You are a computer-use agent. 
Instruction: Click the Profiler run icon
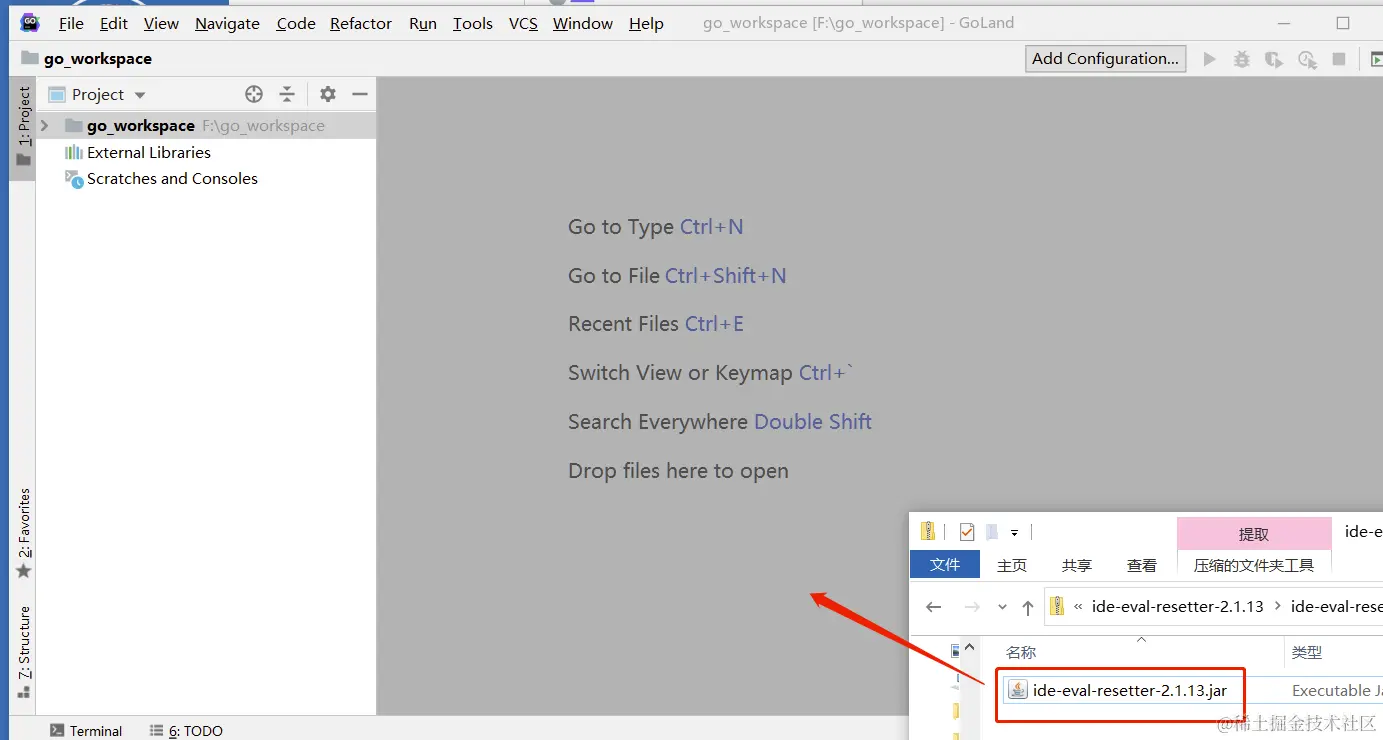pyautogui.click(x=1307, y=59)
